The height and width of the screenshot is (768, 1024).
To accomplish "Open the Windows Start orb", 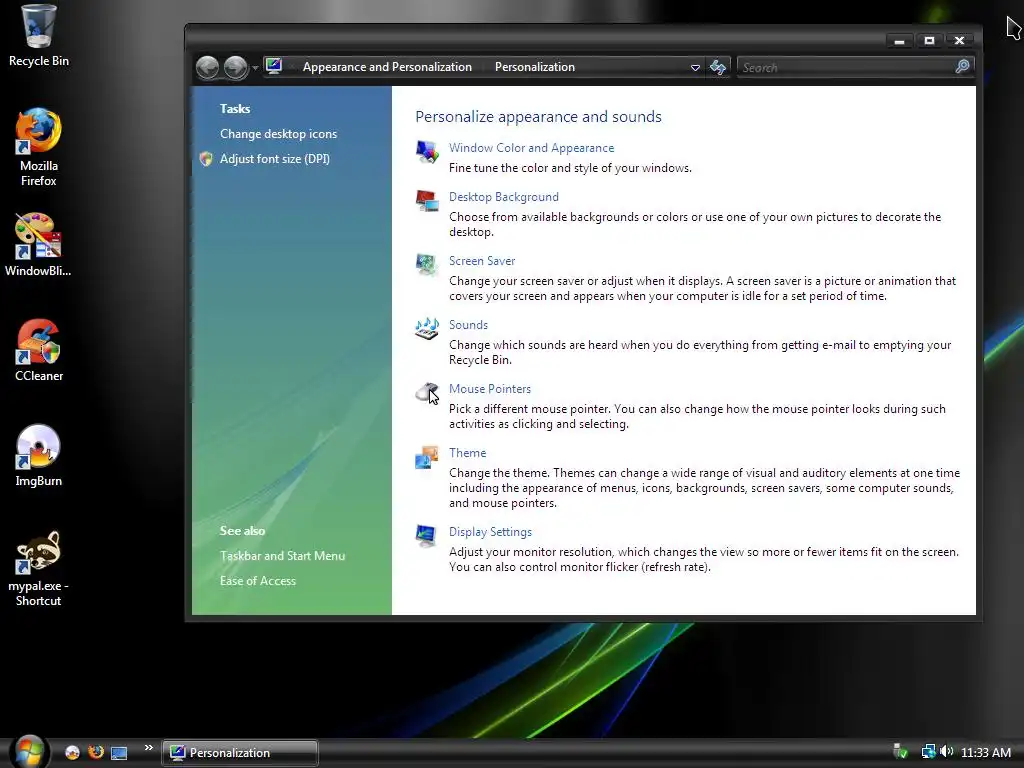I will (x=29, y=752).
